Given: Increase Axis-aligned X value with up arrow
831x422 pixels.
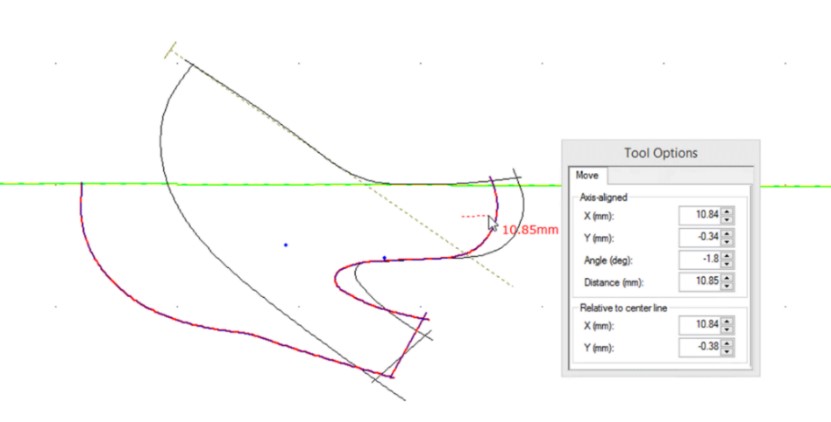Looking at the screenshot, I should point(727,211).
